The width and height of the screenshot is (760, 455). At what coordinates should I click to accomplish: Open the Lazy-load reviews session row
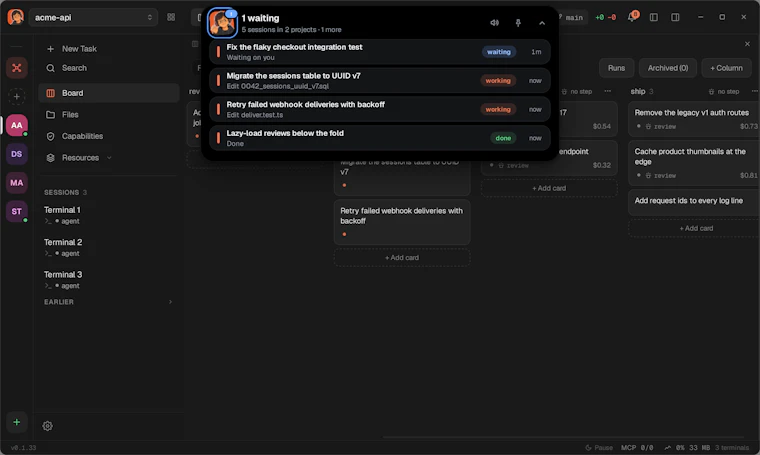click(x=380, y=138)
